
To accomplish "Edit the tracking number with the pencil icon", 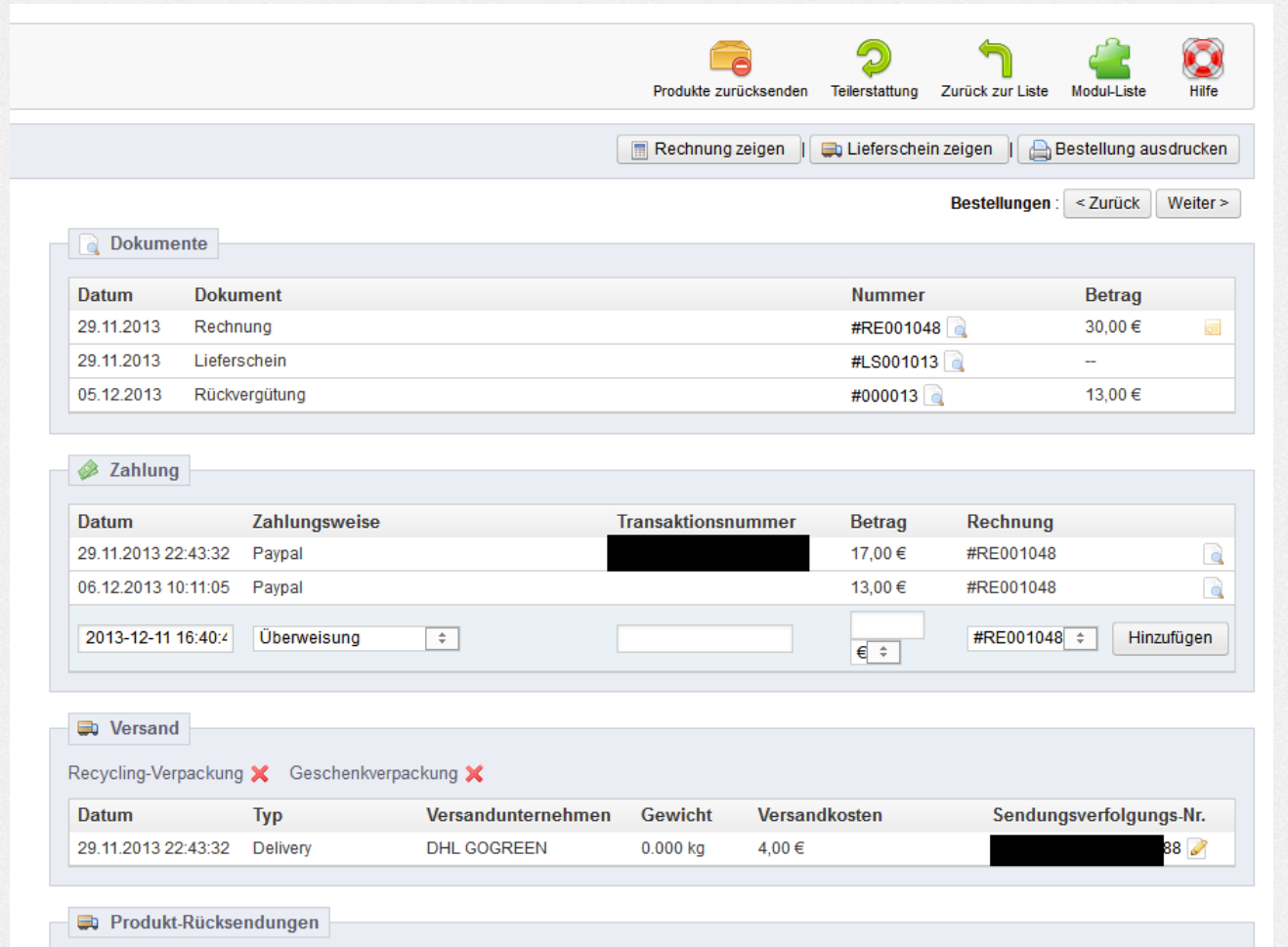I will 1198,848.
